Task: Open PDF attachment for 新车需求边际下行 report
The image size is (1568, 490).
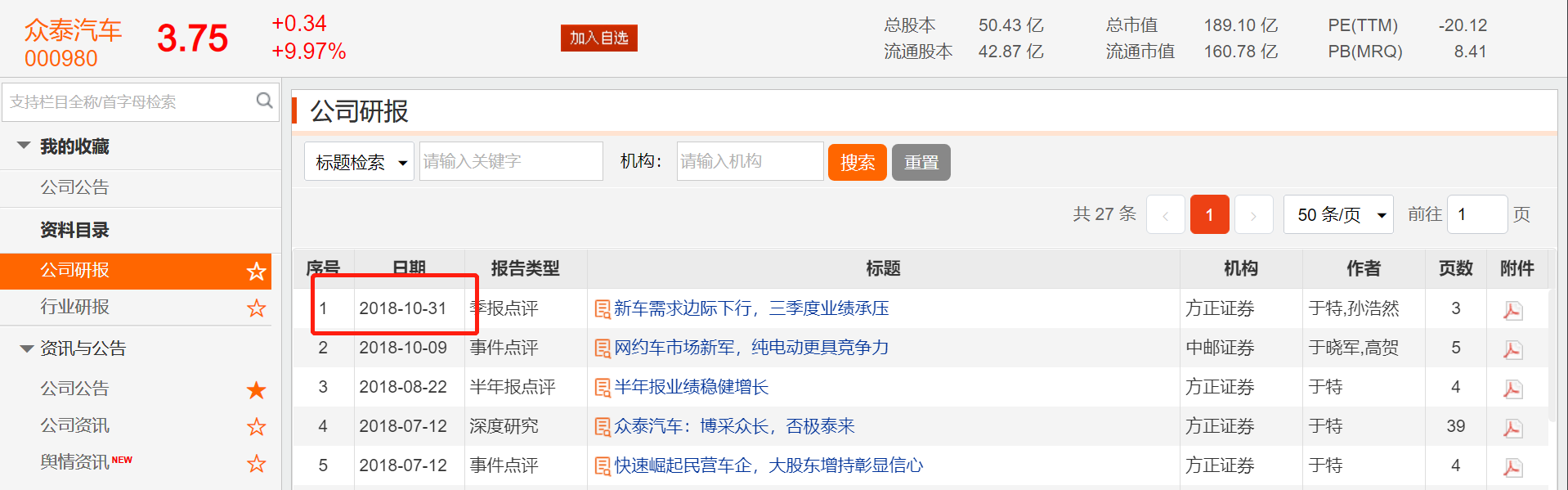Action: pos(1512,310)
